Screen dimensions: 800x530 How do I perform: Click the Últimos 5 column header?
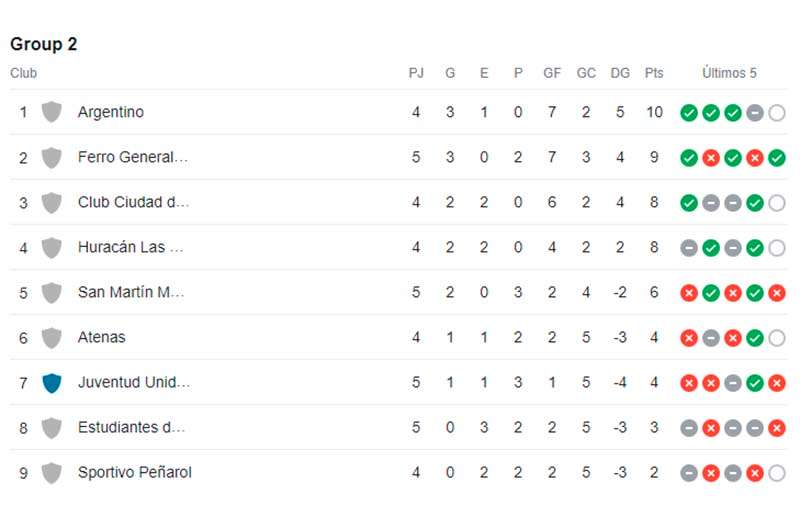[x=729, y=73]
